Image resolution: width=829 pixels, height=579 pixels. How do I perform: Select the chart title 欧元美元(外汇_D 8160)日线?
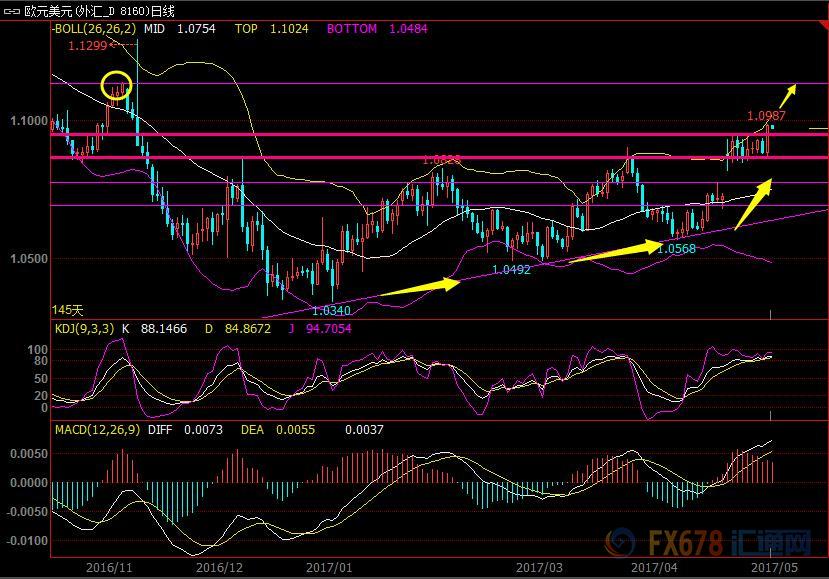(99, 11)
